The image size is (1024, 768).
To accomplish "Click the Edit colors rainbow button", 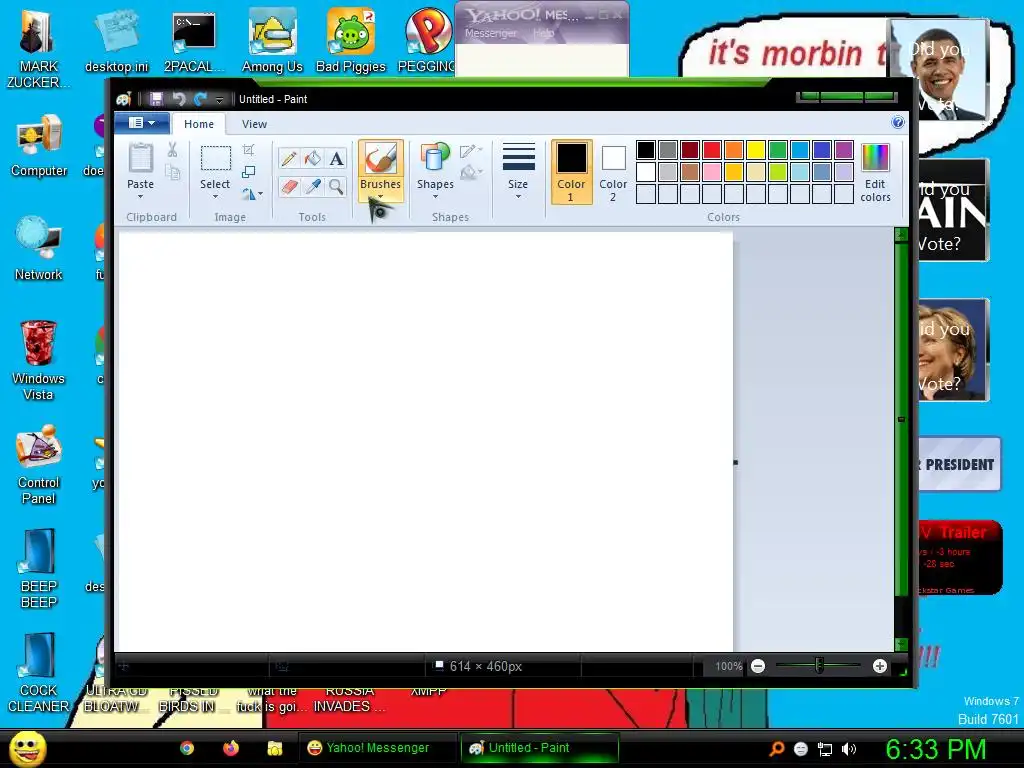I will pos(875,172).
